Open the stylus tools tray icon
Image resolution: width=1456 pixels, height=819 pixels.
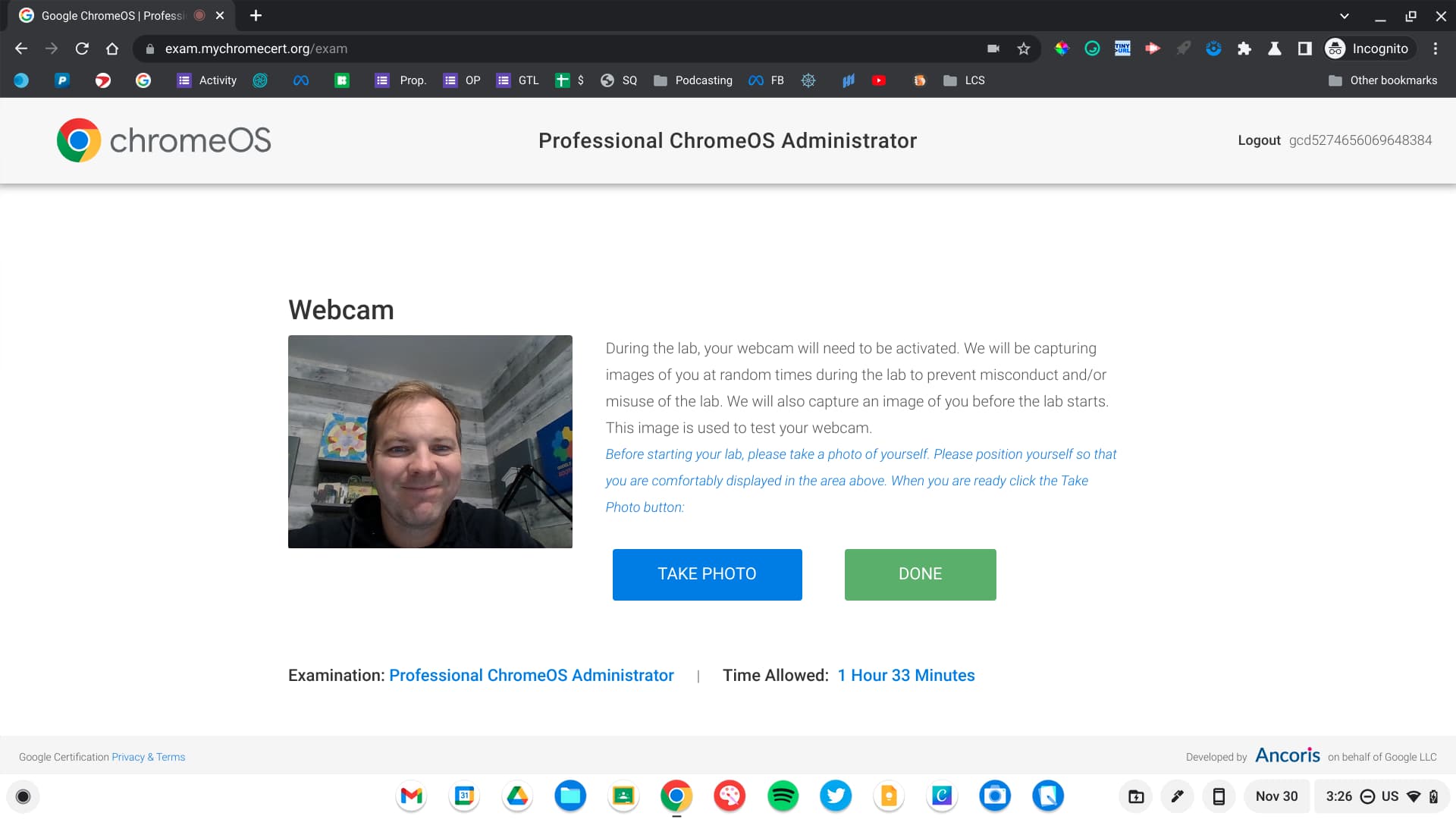pos(1177,796)
